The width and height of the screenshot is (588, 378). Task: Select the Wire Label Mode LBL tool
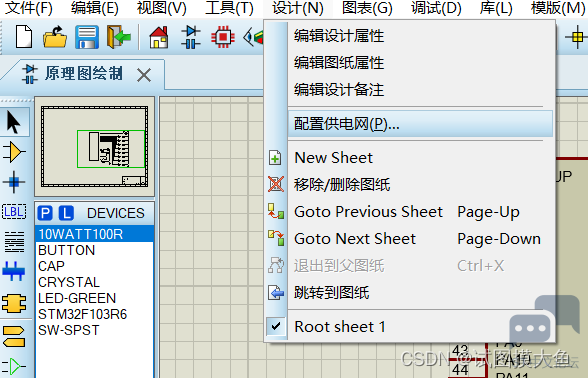point(14,212)
